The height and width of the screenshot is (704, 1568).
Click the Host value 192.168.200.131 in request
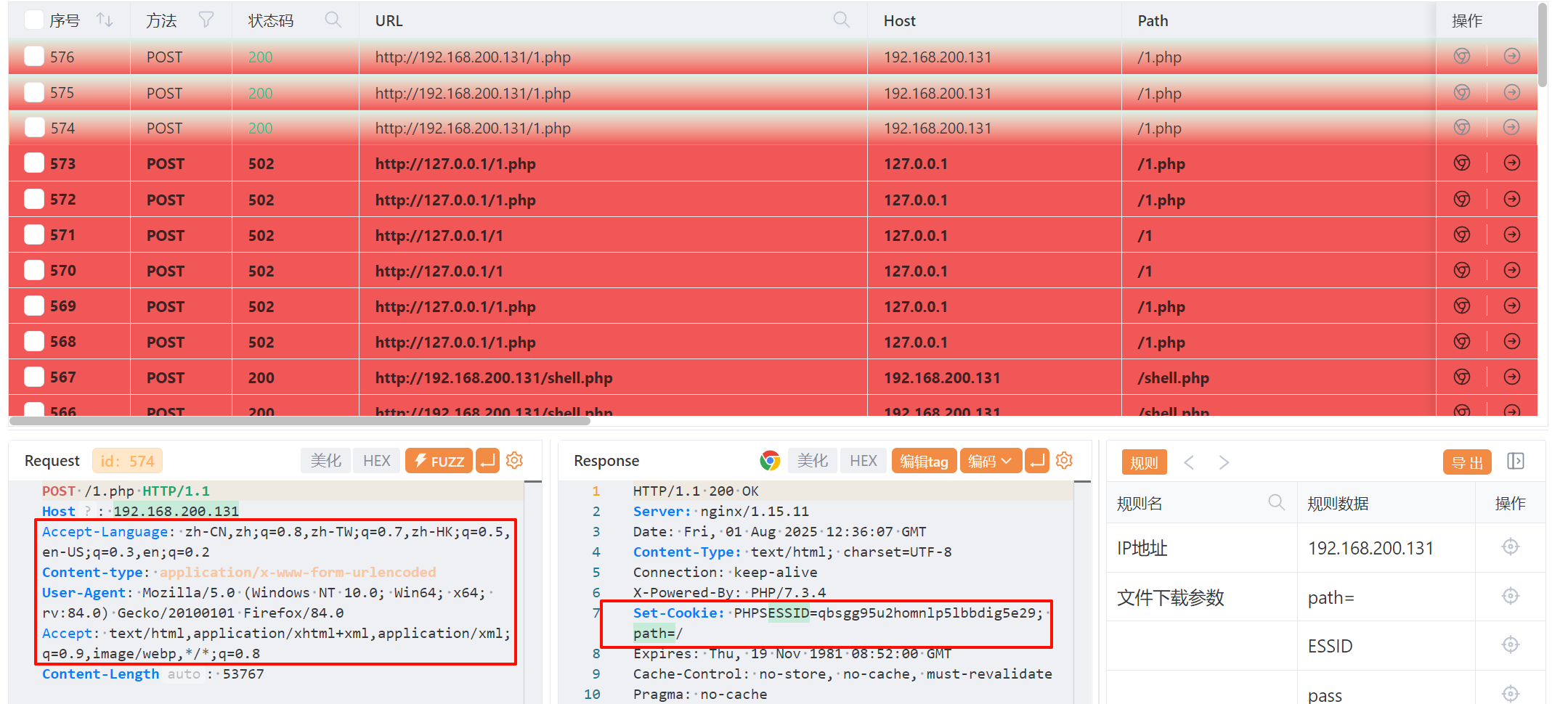point(176,511)
